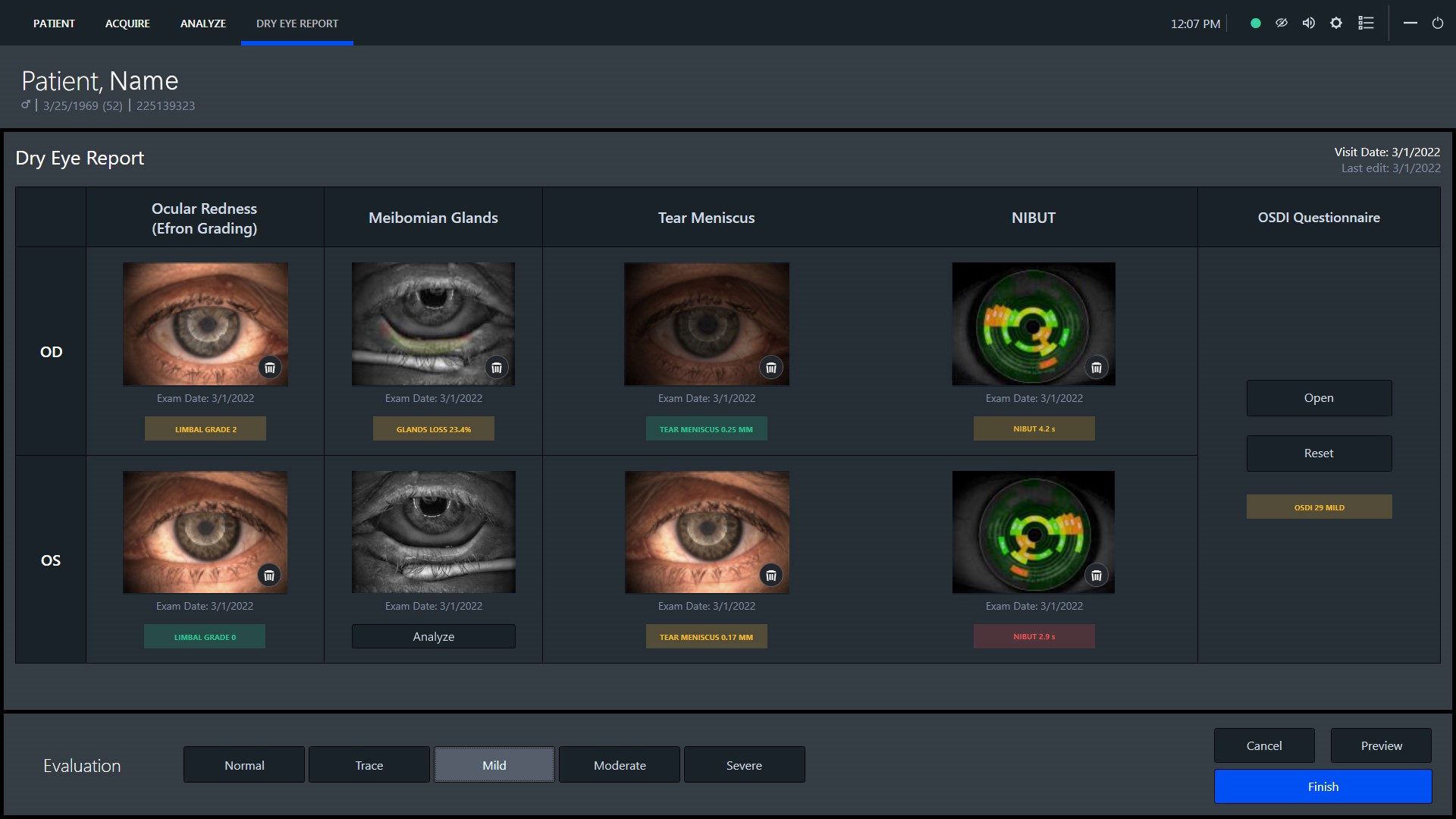The image size is (1456, 819).
Task: Switch to the Patient tab
Action: click(55, 22)
